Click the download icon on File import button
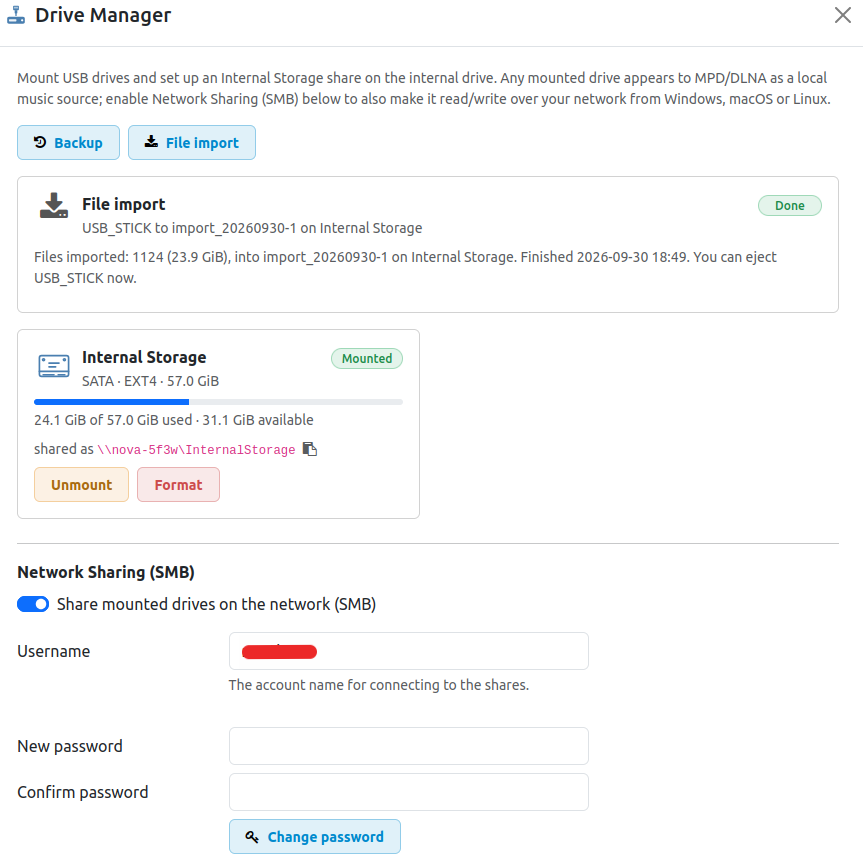863x866 pixels. tap(151, 142)
